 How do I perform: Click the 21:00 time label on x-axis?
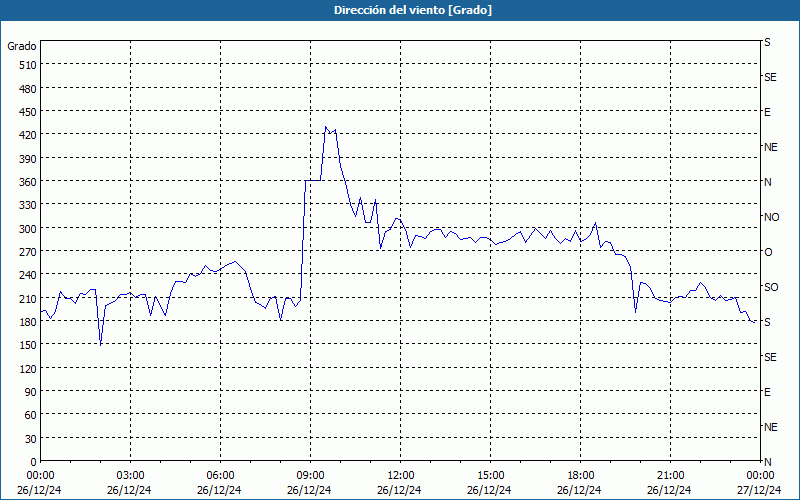tap(671, 476)
